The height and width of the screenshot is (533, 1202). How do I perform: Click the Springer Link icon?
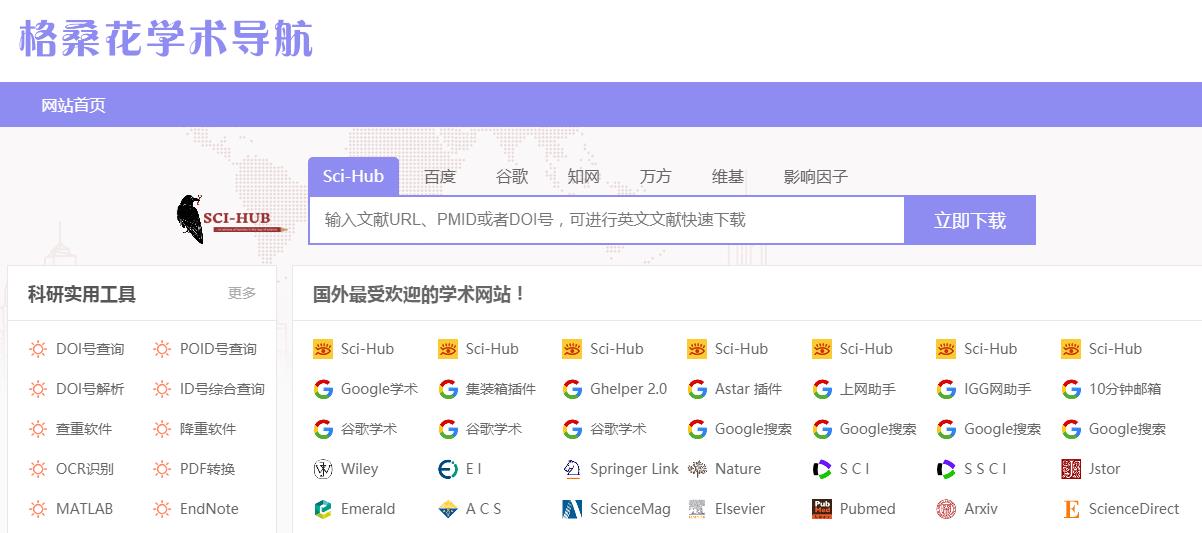click(x=572, y=469)
